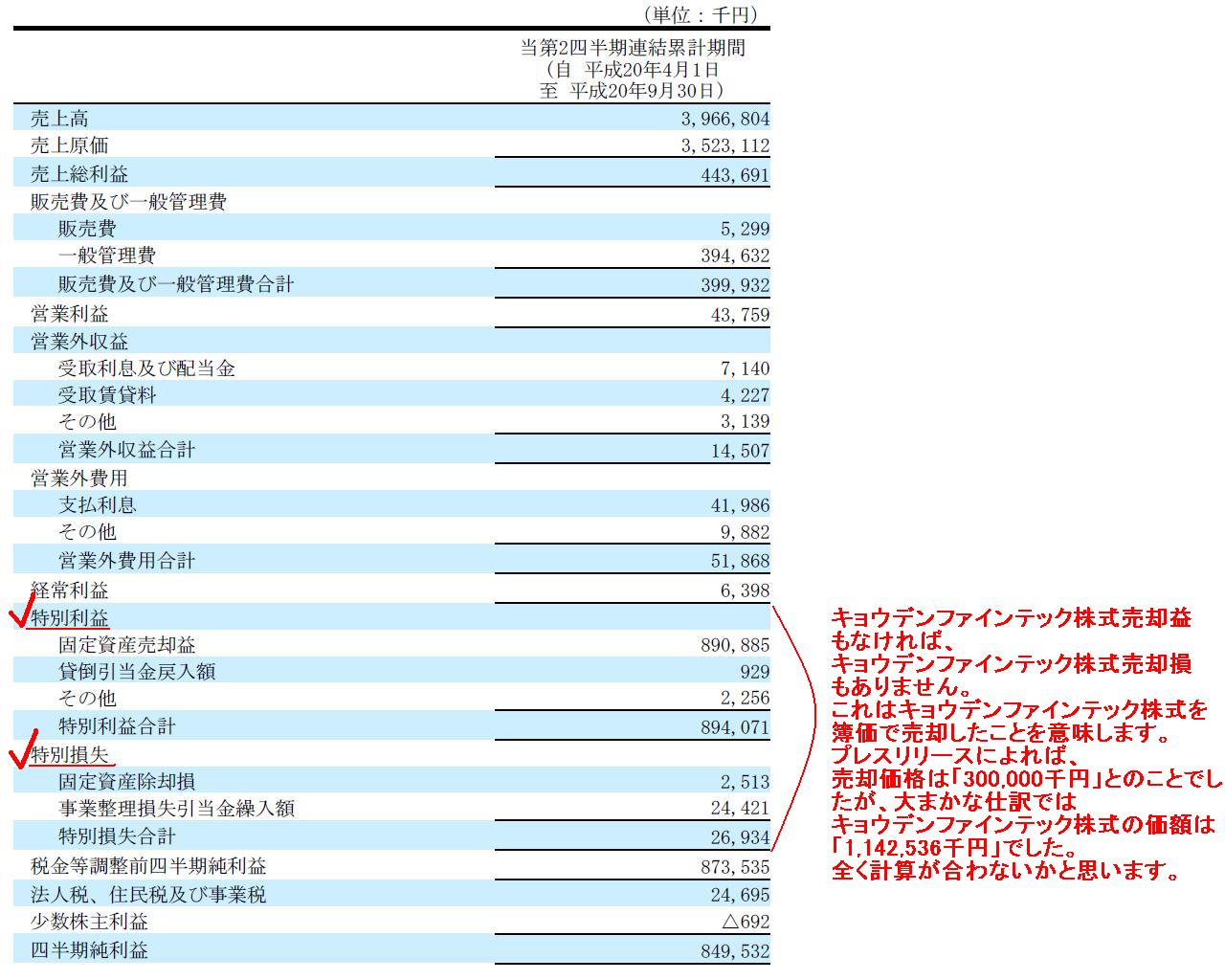Click the '営業外費用合計' row label
The width and height of the screenshot is (1225, 980).
coord(126,560)
